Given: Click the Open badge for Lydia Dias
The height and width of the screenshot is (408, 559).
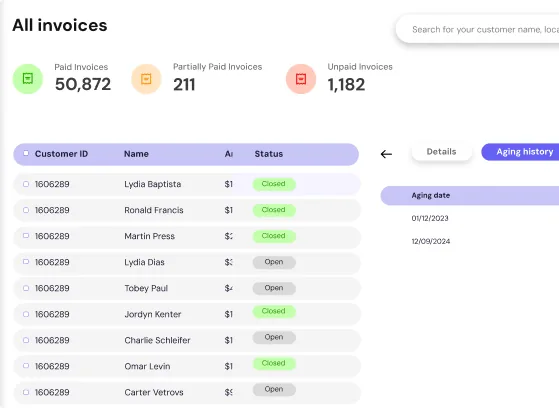Looking at the screenshot, I should click(274, 262).
